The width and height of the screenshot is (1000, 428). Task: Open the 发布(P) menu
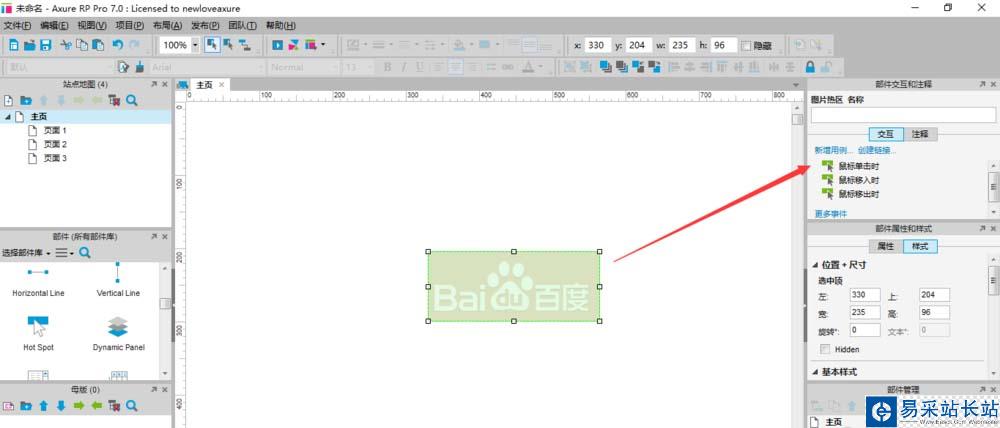click(205, 26)
